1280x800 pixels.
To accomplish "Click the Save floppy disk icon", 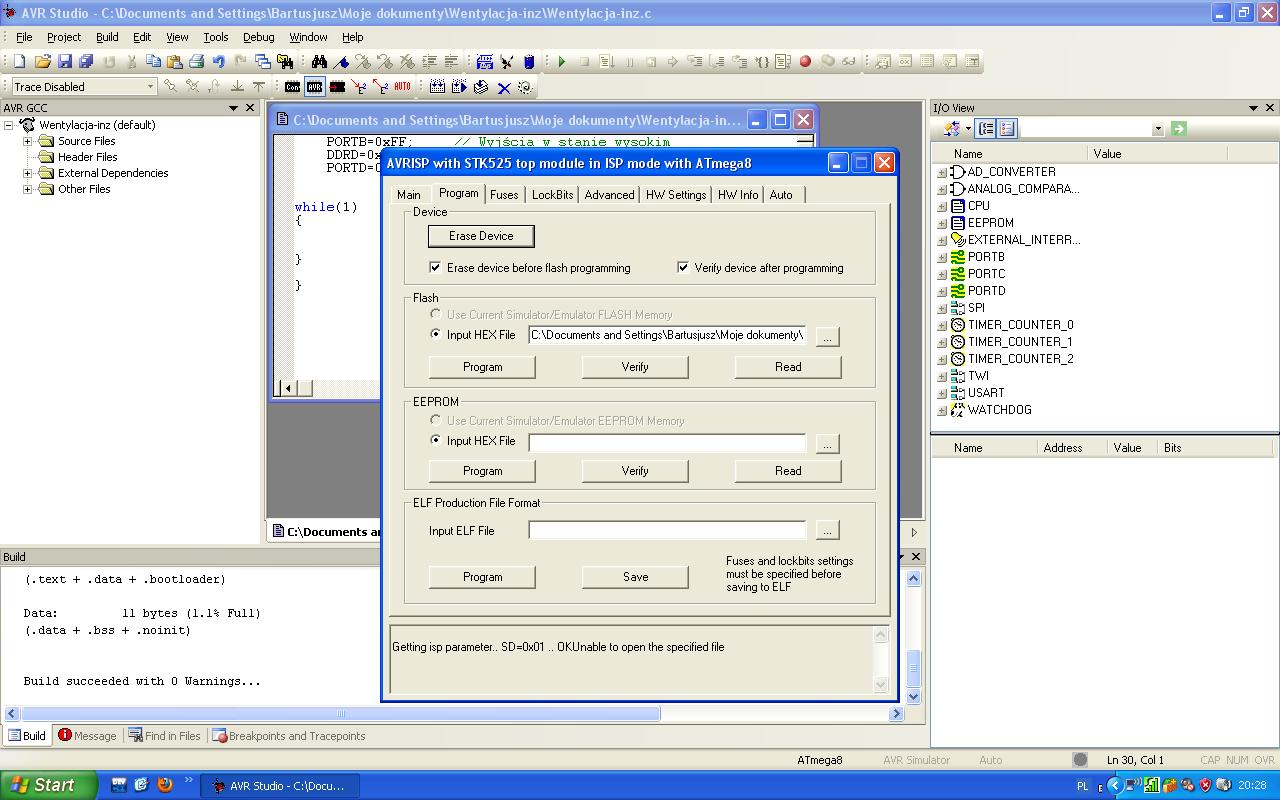I will tap(65, 61).
